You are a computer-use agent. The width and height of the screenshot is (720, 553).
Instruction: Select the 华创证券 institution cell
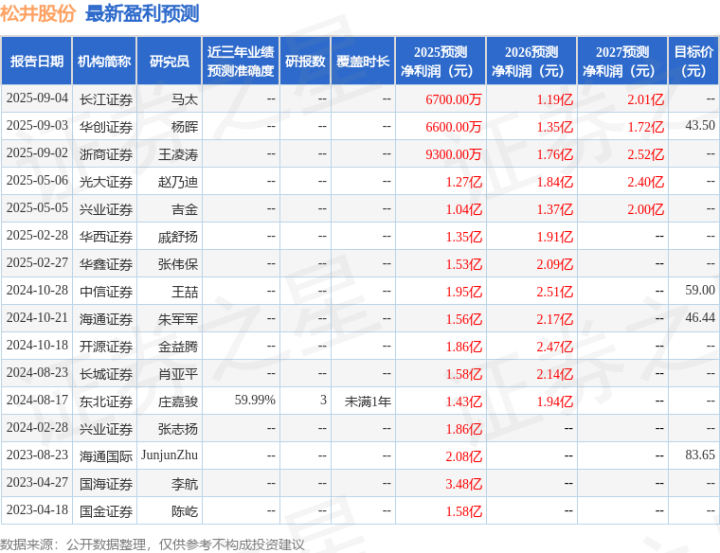coord(106,127)
